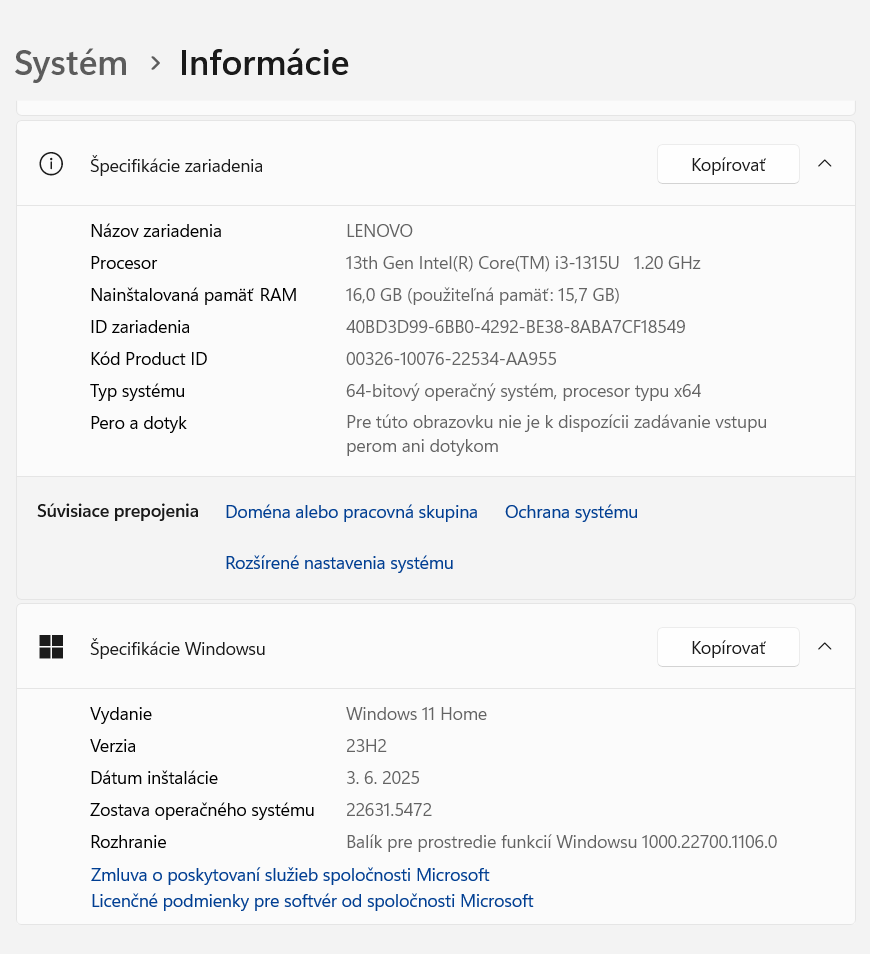Image resolution: width=870 pixels, height=954 pixels.
Task: Open Zmluva o poskytovaní služieb spoločnosti Microsoft
Action: pos(290,875)
